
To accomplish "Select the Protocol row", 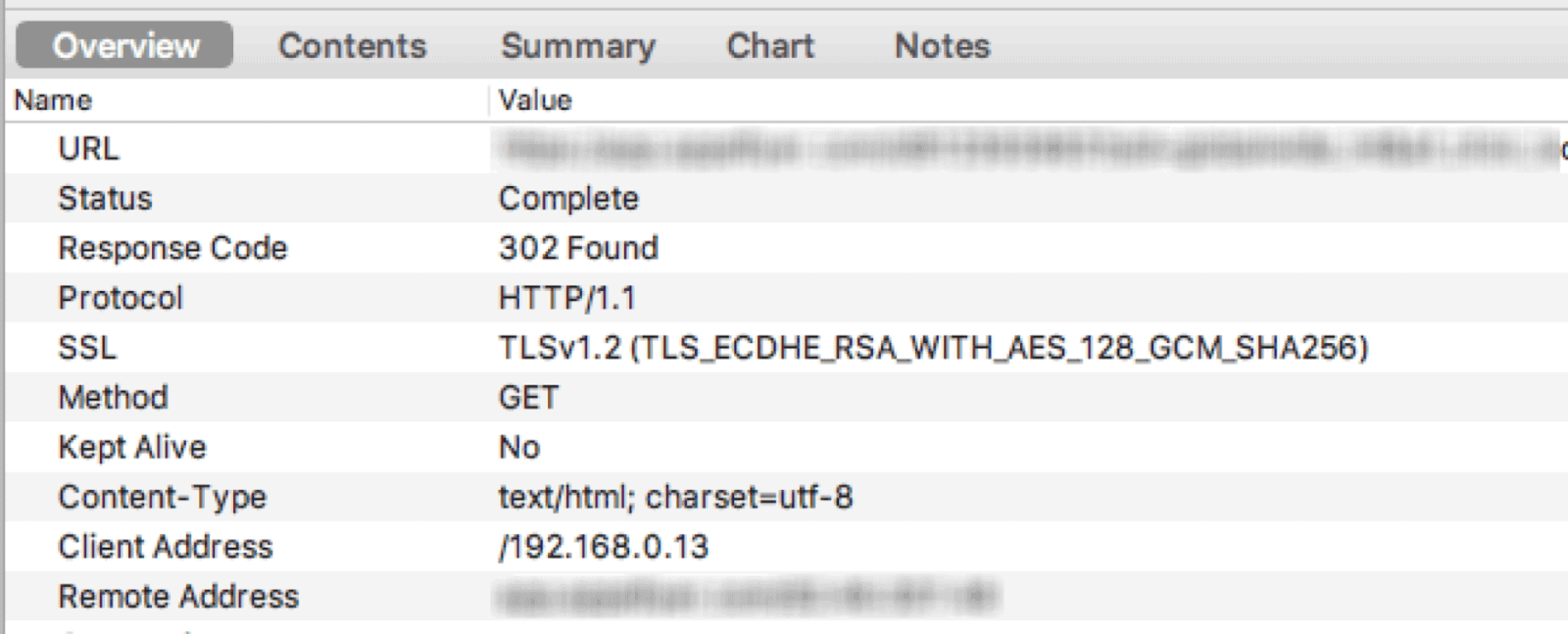I will point(787,298).
